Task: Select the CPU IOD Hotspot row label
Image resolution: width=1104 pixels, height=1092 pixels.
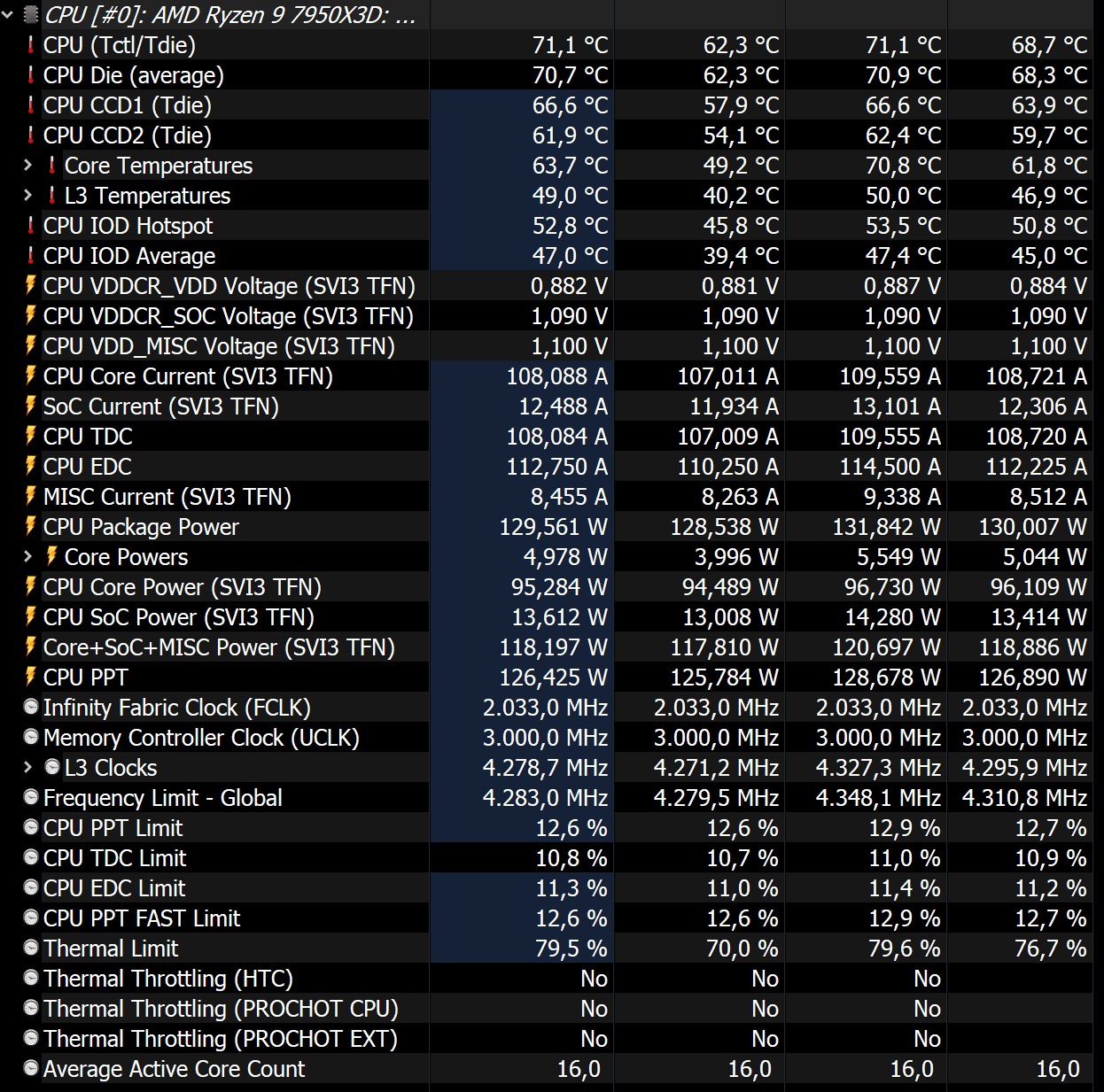Action: click(128, 226)
